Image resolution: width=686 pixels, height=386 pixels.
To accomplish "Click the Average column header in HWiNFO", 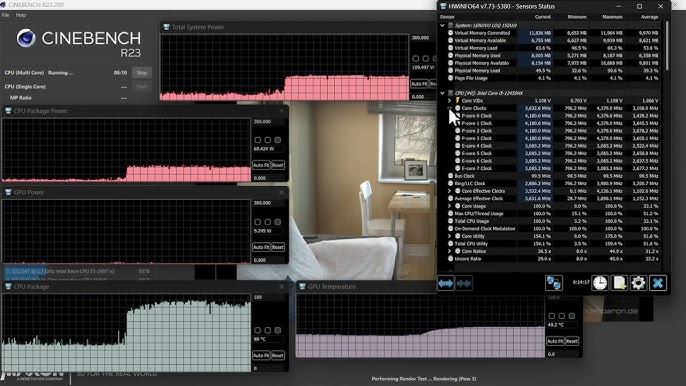I will point(649,17).
